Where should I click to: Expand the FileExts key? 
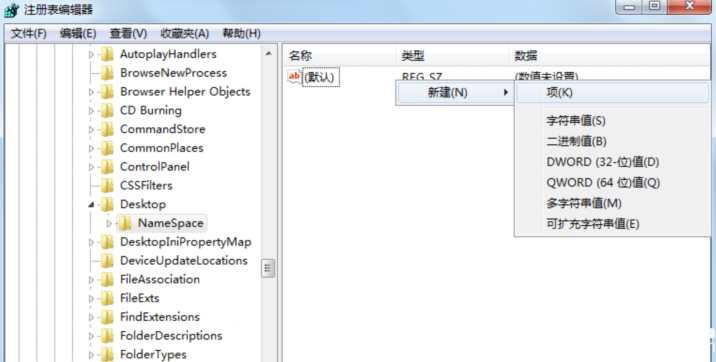tap(91, 299)
